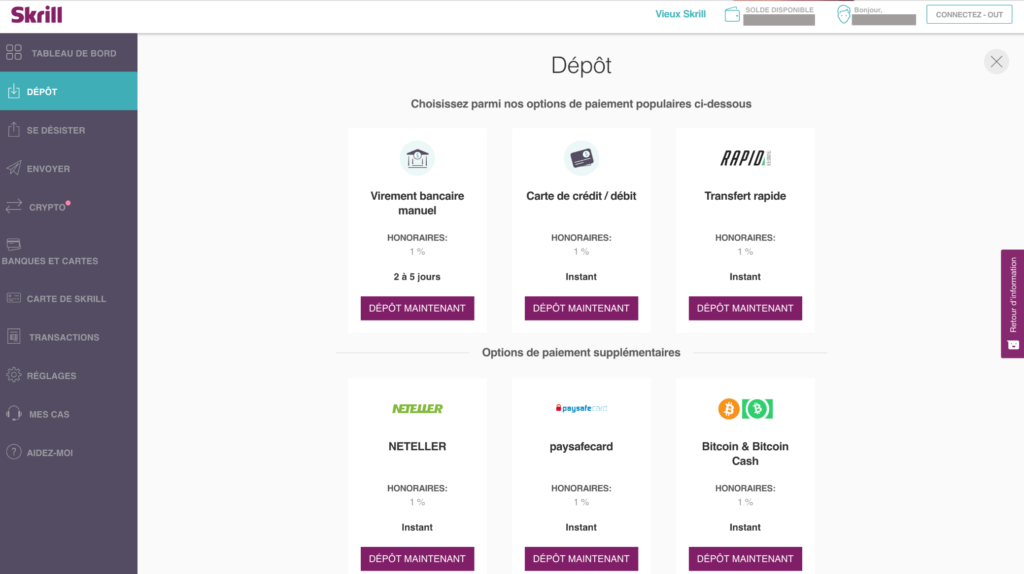Click Dépôt maintenant for Carte de crédit / débit

pyautogui.click(x=581, y=308)
